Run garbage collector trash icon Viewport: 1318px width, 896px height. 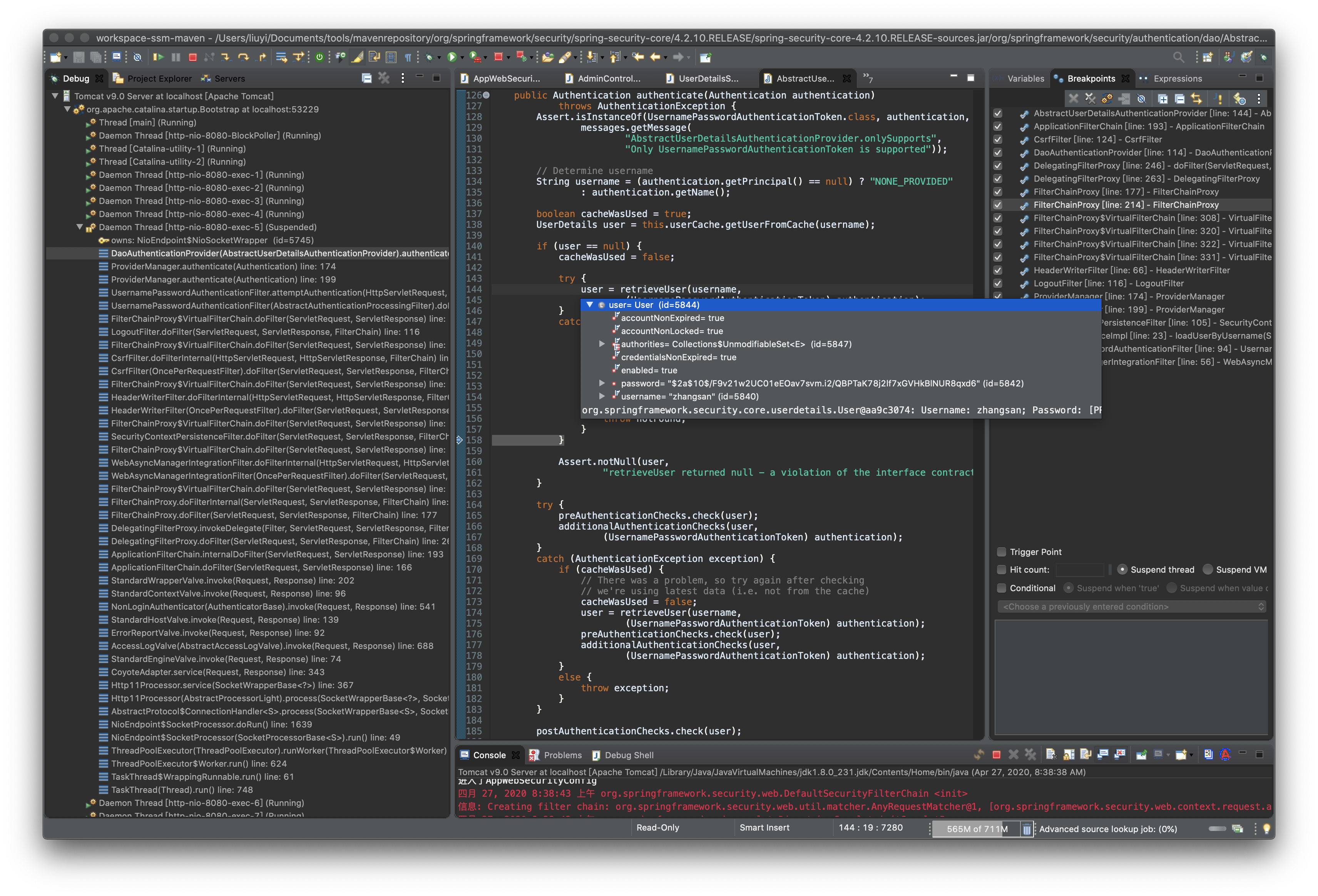[x=1027, y=829]
